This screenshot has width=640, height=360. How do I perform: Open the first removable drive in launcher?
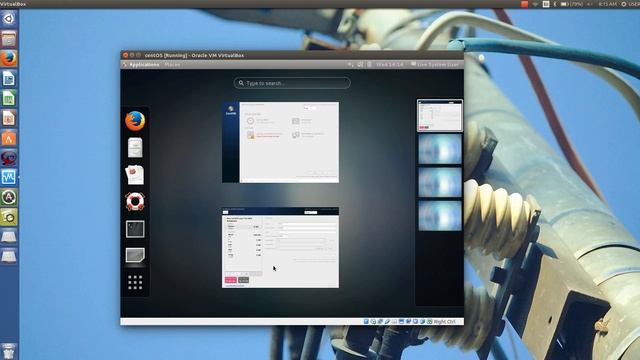click(9, 236)
